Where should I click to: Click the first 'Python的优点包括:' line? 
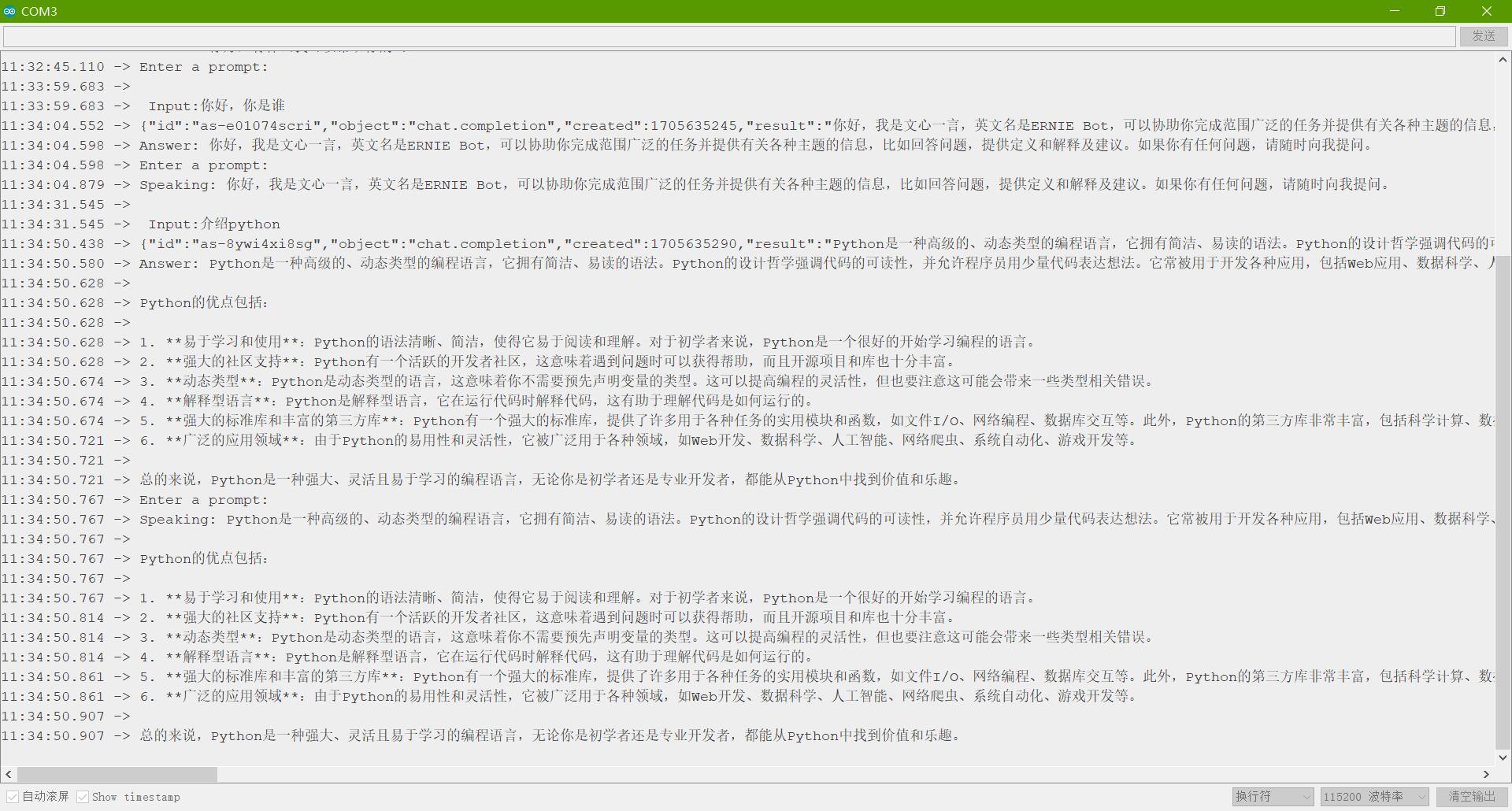135,303
